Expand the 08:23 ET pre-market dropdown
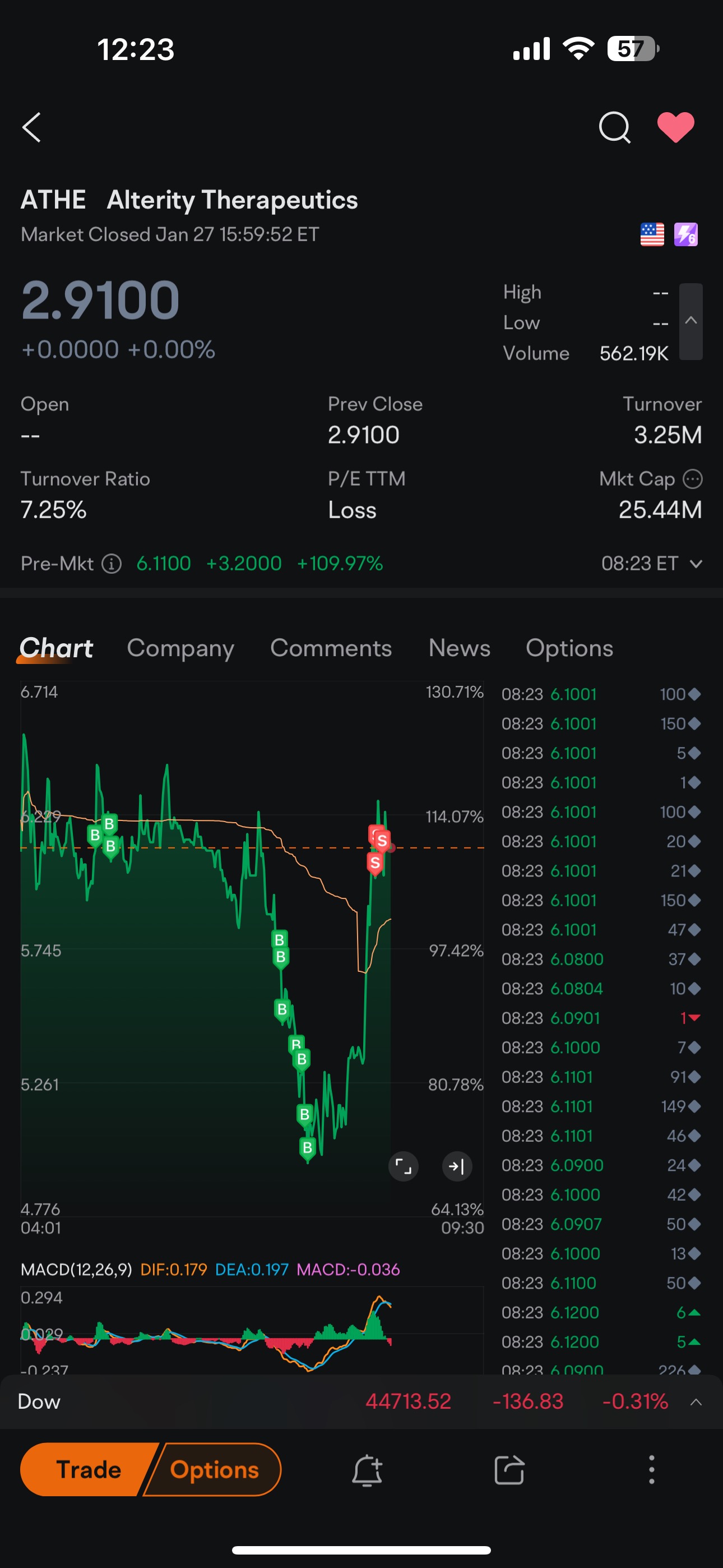 652,564
